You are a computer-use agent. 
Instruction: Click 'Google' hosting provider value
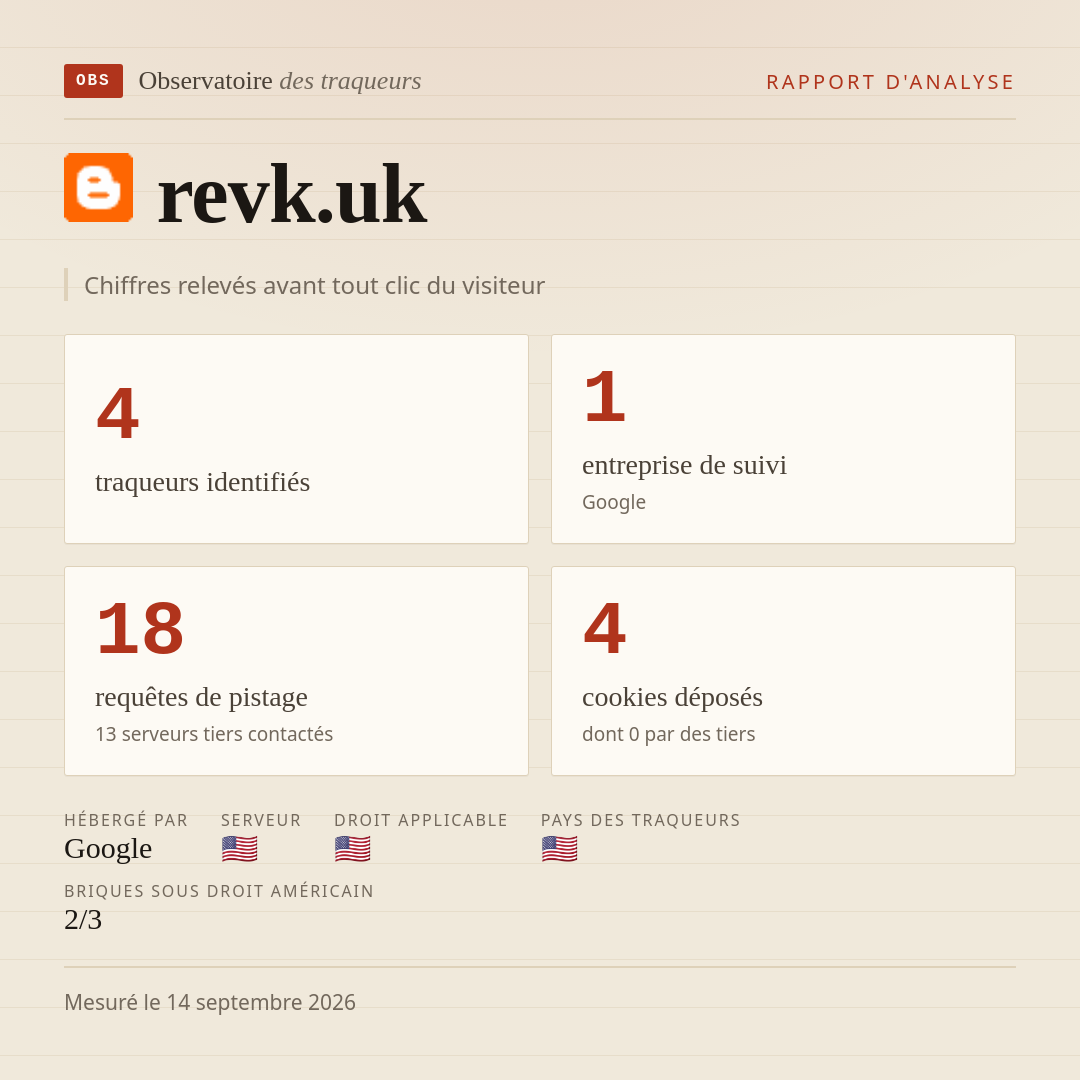[x=108, y=849]
